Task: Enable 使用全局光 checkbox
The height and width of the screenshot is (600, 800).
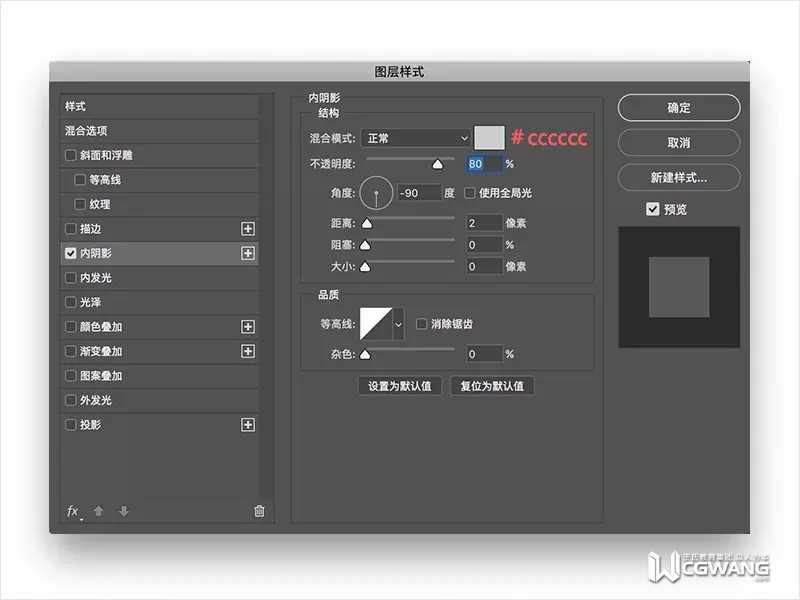Action: [469, 193]
